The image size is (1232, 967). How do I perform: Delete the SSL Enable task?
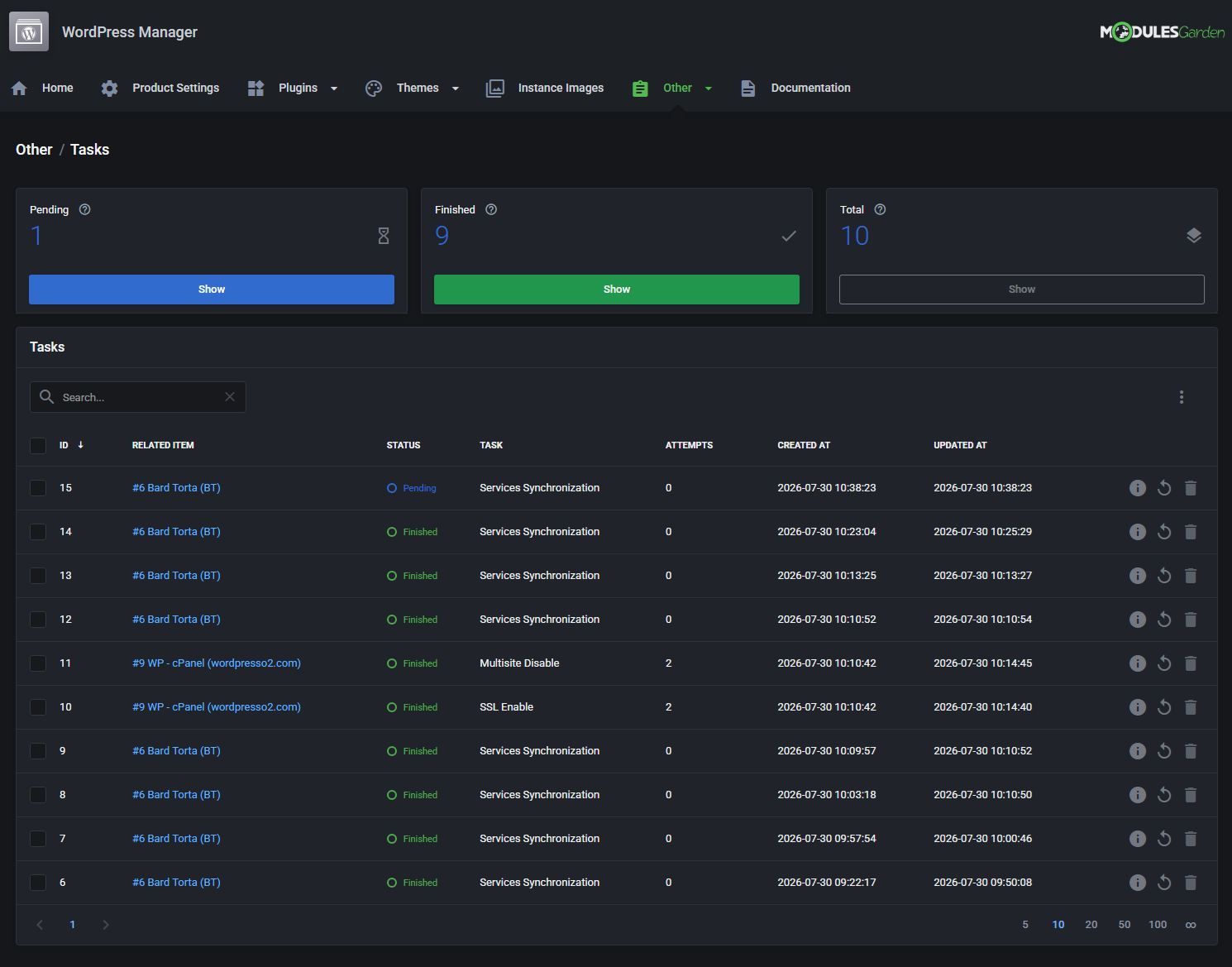pyautogui.click(x=1191, y=707)
